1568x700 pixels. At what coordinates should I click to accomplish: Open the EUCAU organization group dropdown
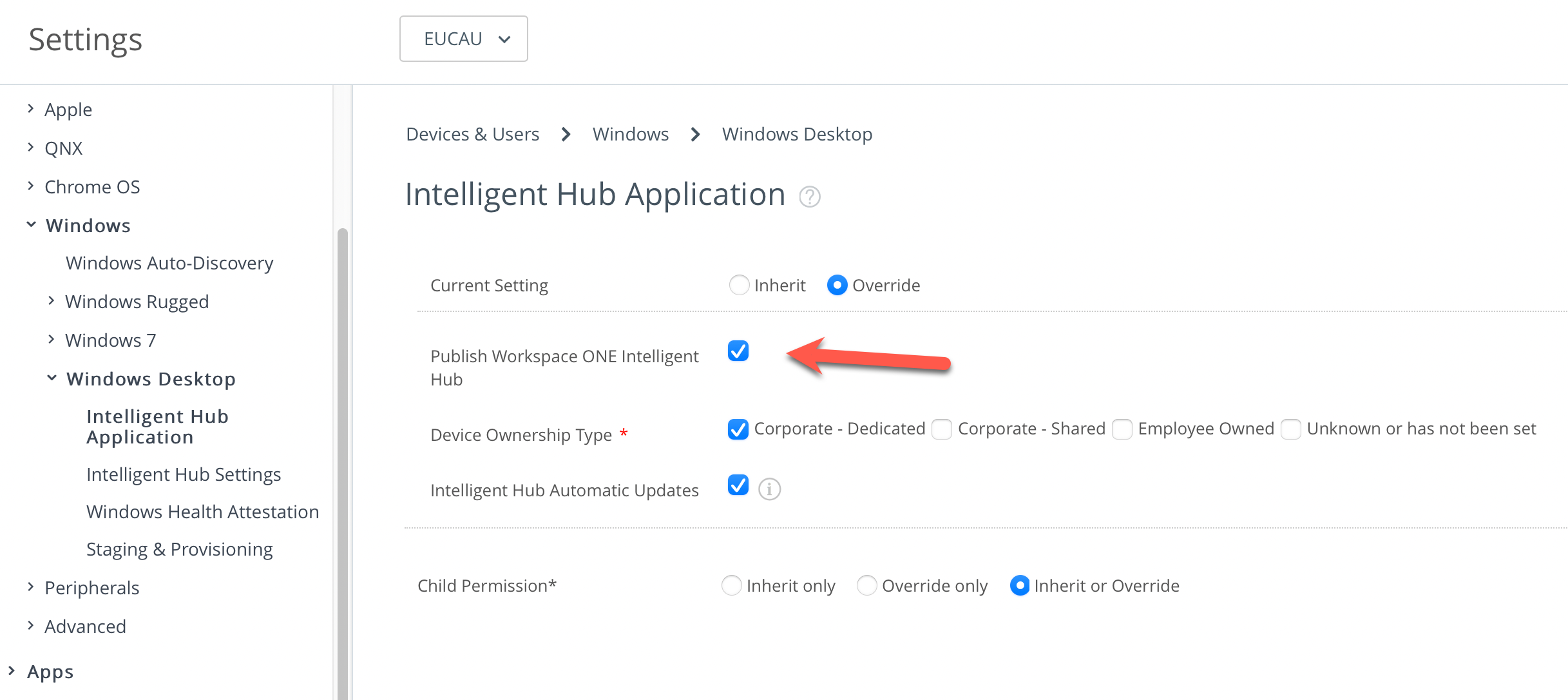(463, 39)
